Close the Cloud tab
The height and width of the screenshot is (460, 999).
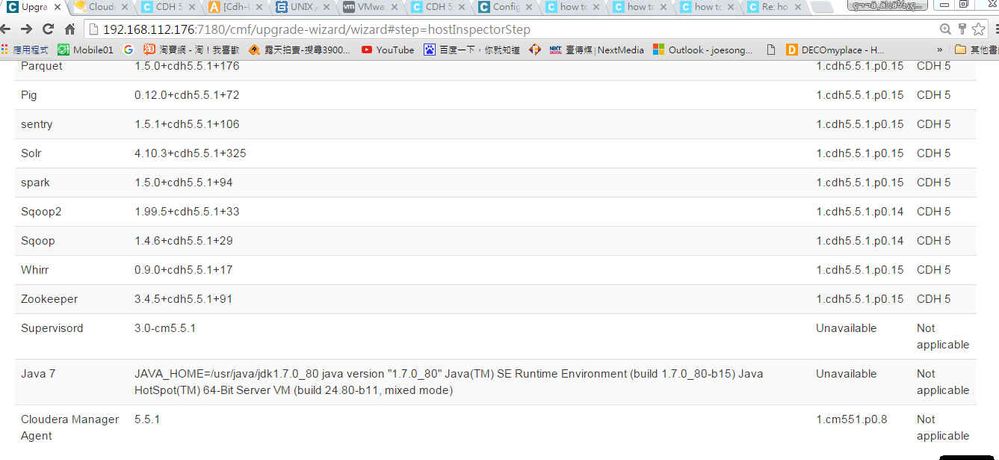click(x=124, y=8)
